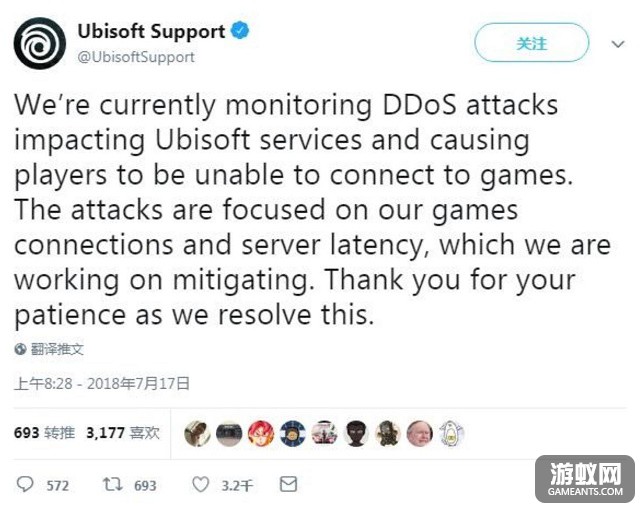Click the blue verified badge

click(x=240, y=30)
